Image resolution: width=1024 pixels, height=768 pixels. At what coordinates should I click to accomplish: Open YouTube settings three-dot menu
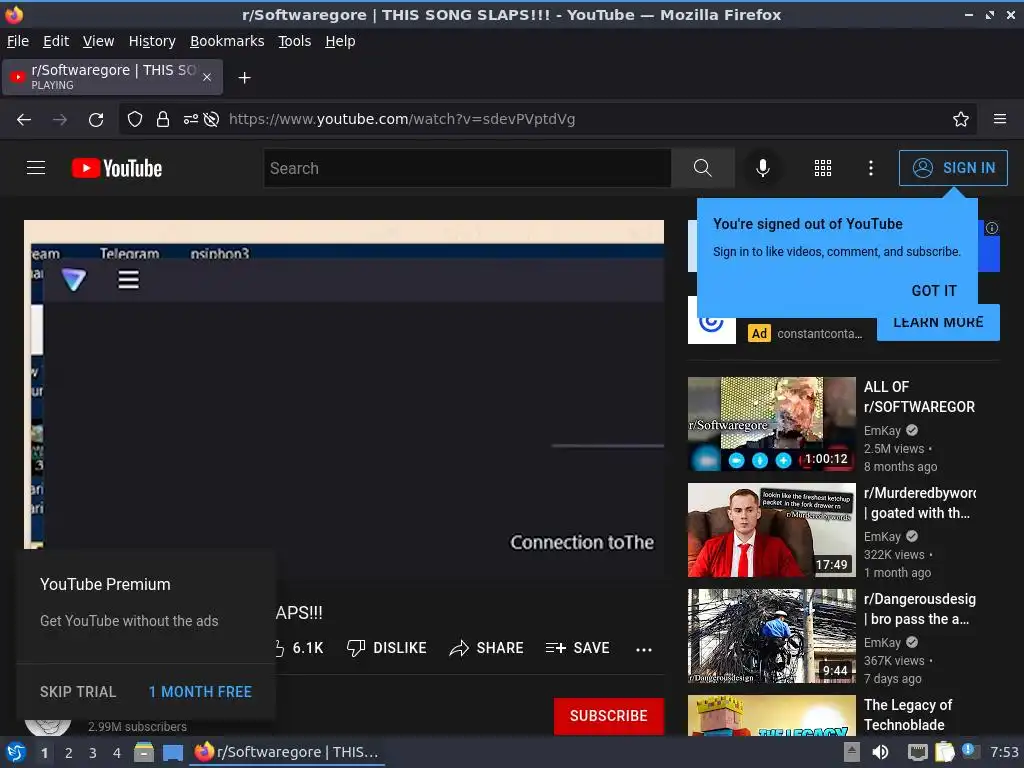tap(871, 168)
